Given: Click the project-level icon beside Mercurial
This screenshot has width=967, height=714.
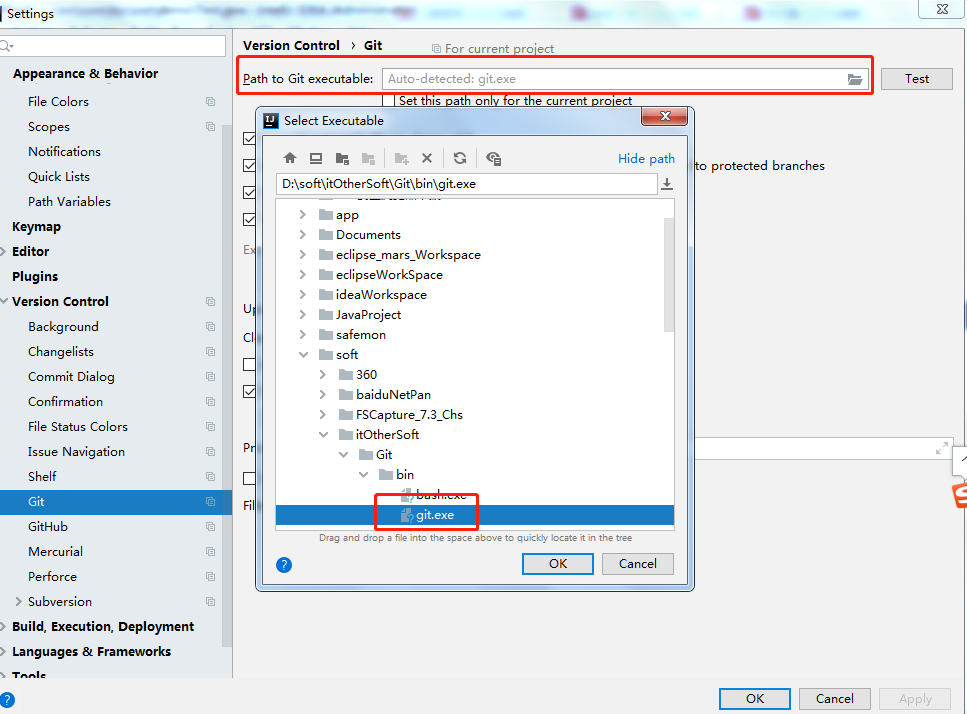Looking at the screenshot, I should point(210,552).
